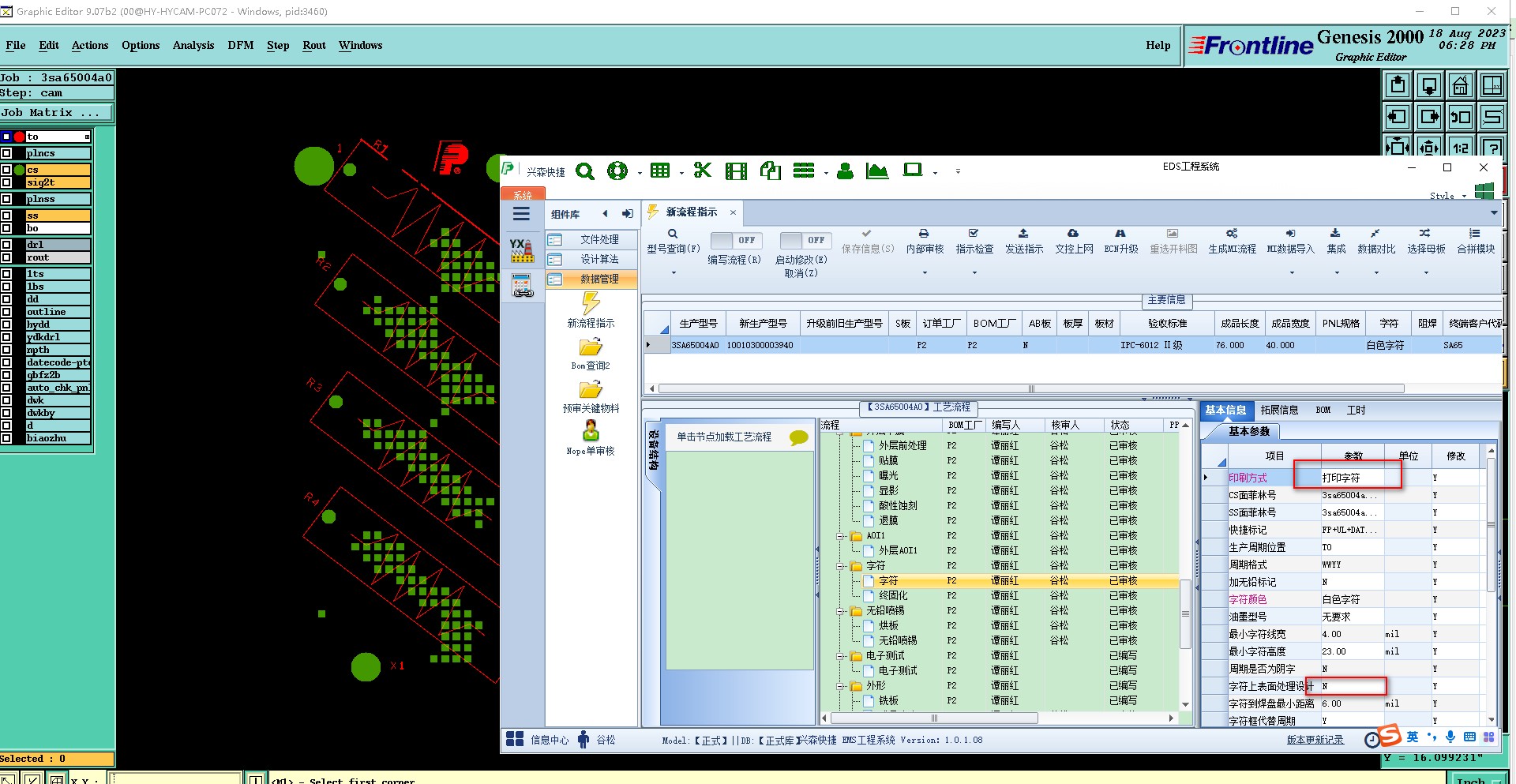
Task: Click the green scissors icon
Action: tap(702, 171)
